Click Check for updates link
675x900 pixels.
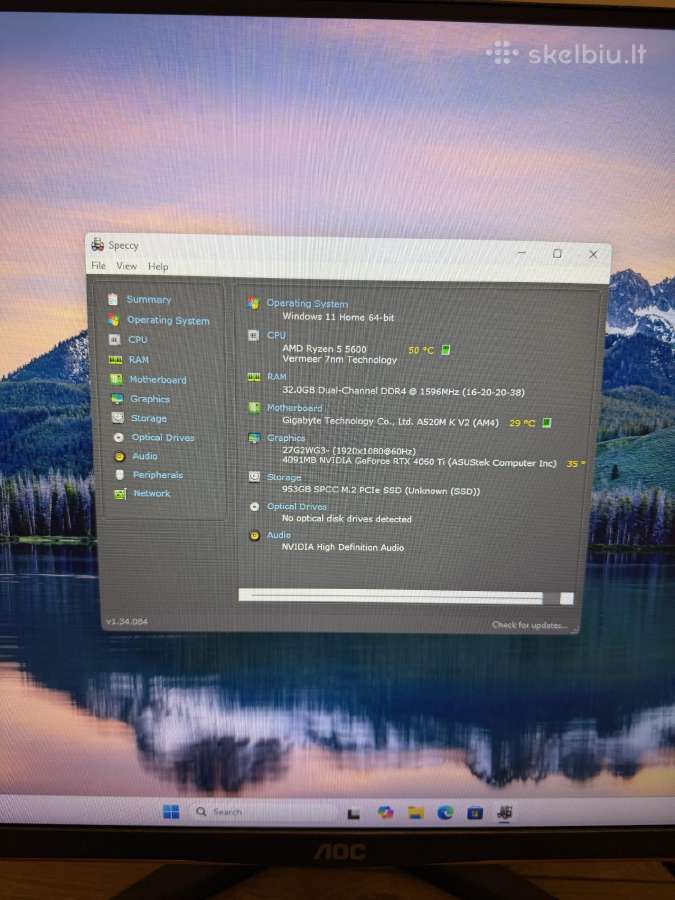[x=529, y=625]
